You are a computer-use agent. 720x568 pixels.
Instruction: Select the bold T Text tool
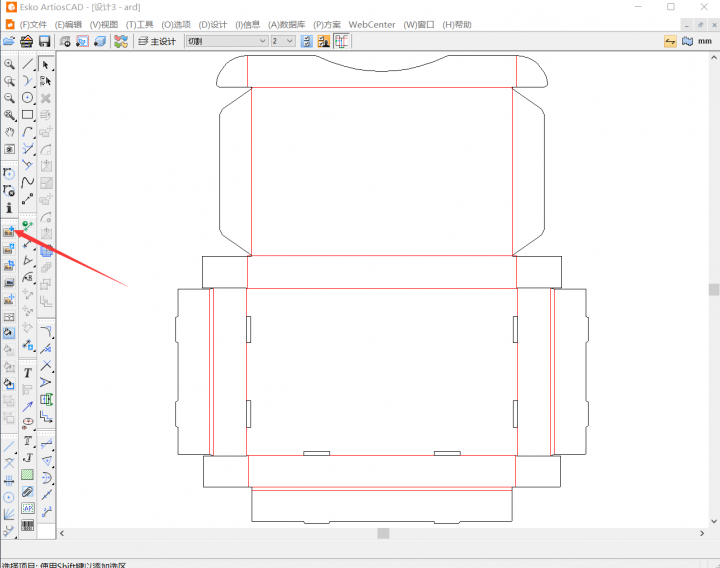(x=28, y=372)
